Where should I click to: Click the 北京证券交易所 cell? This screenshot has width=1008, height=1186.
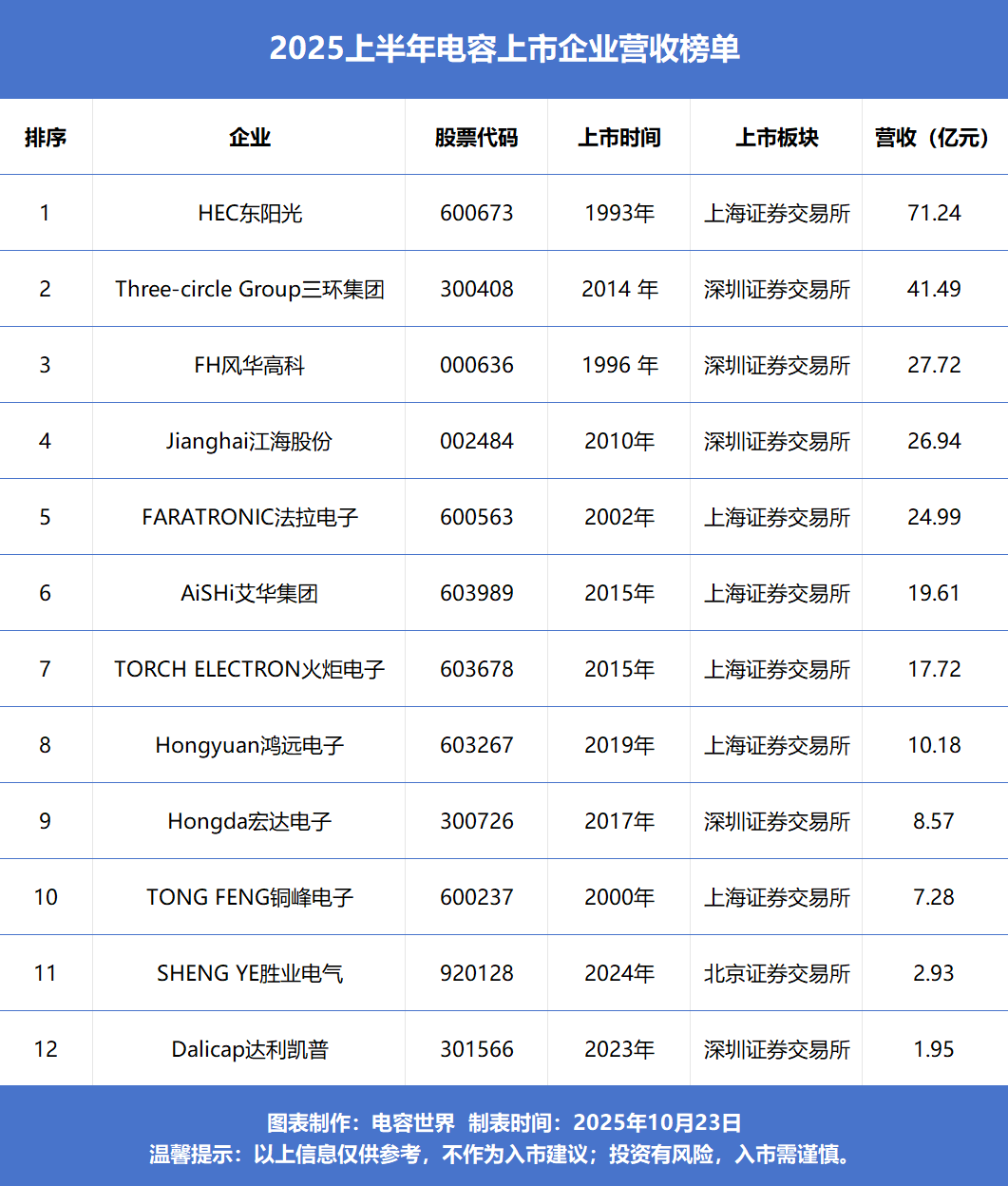(777, 973)
